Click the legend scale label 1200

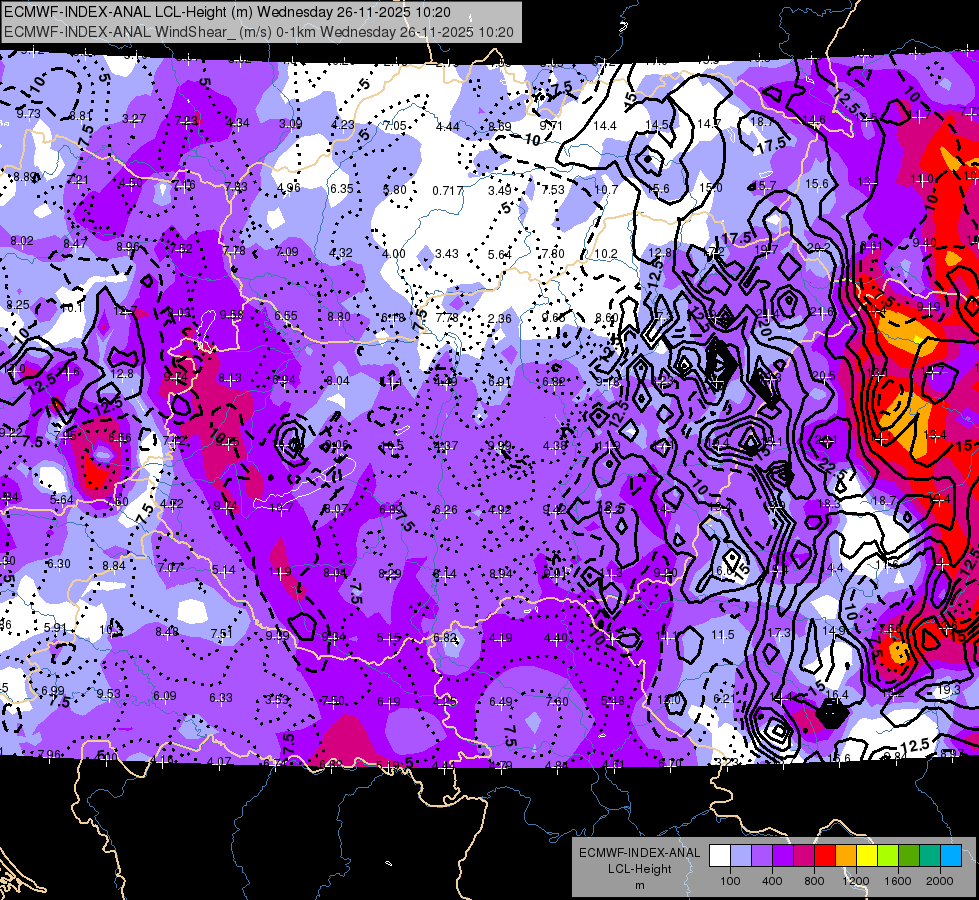(x=856, y=881)
